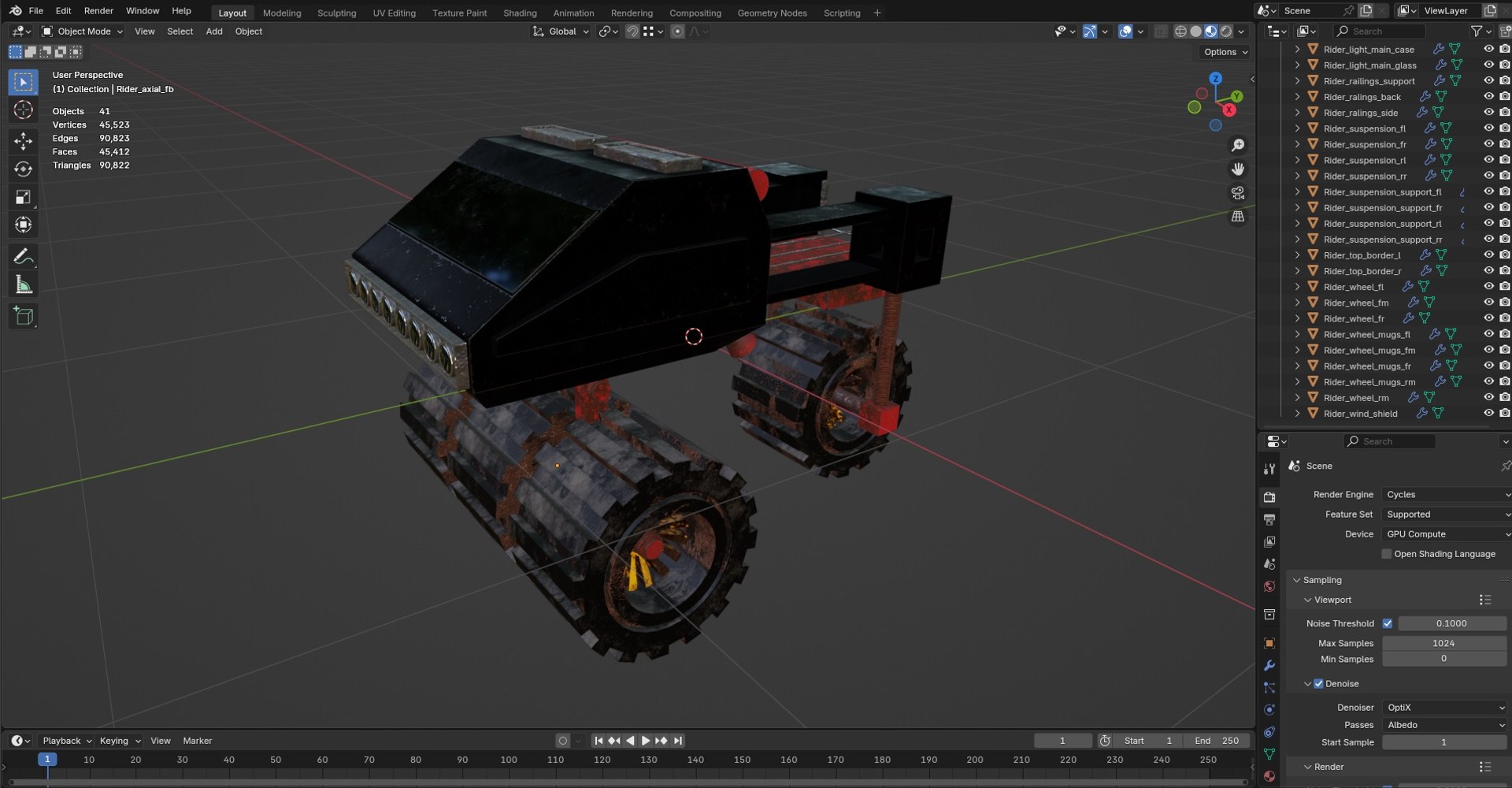Open the Options button in viewport
Screen dimensions: 1512x788
[x=1225, y=52]
